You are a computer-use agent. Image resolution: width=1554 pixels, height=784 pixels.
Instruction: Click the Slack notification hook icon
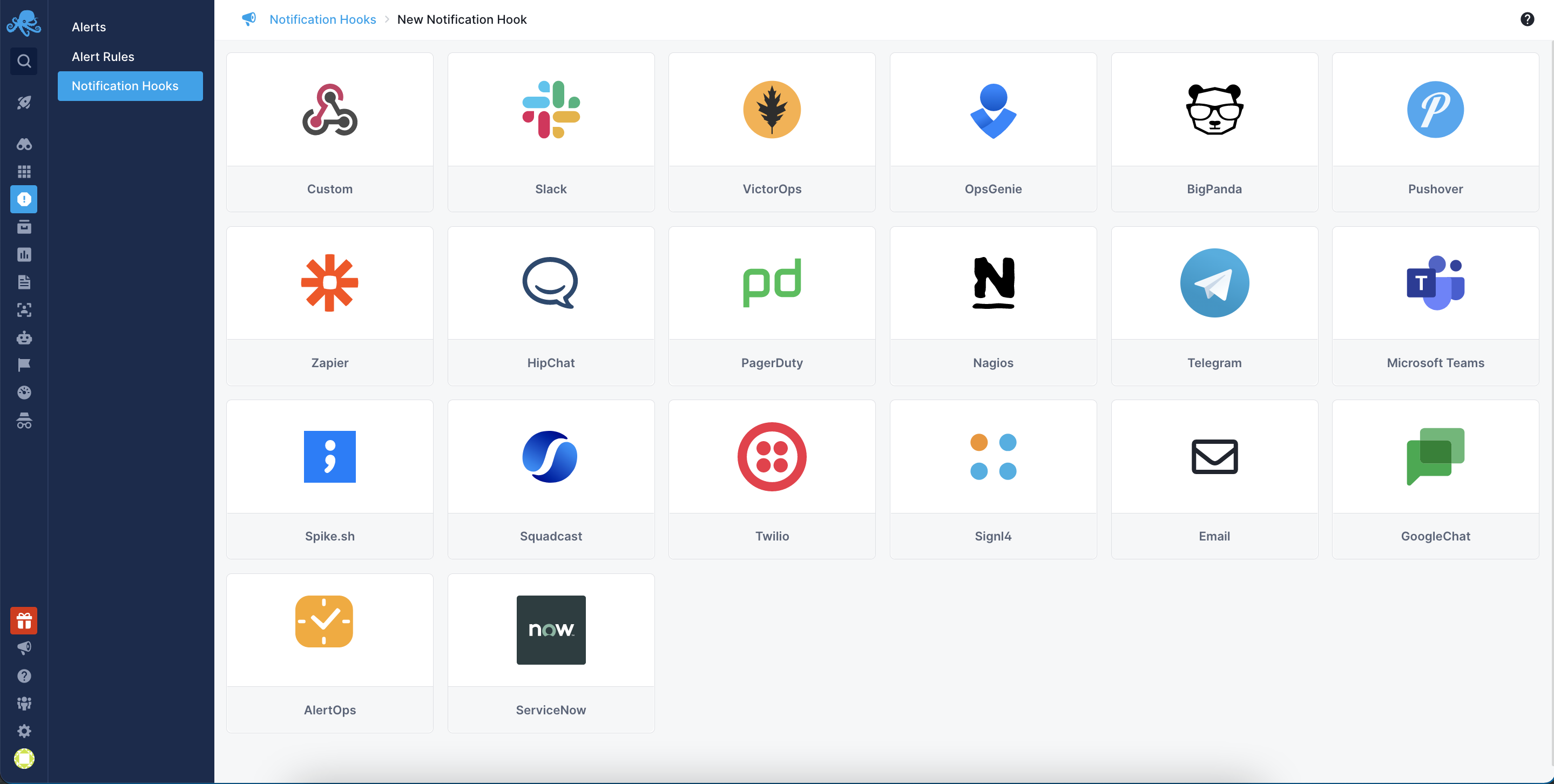pos(551,109)
